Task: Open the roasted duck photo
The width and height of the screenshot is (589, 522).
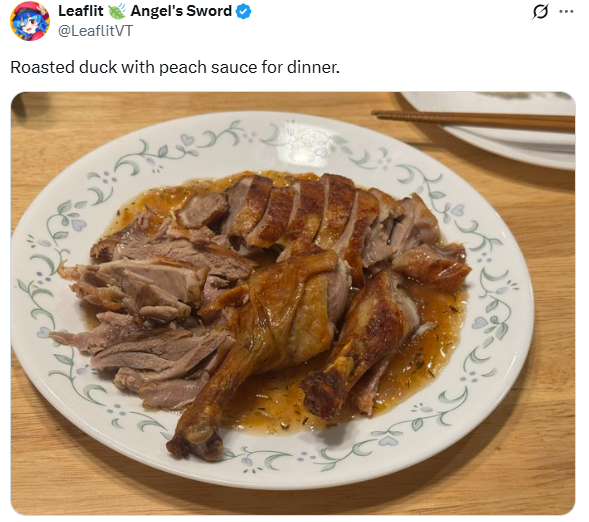Action: click(x=293, y=303)
